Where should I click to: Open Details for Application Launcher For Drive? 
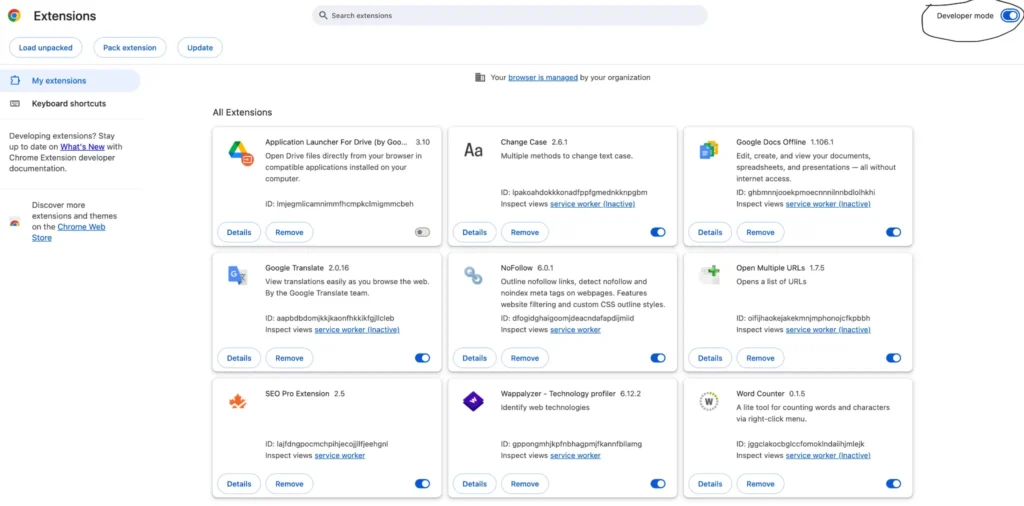(x=239, y=232)
